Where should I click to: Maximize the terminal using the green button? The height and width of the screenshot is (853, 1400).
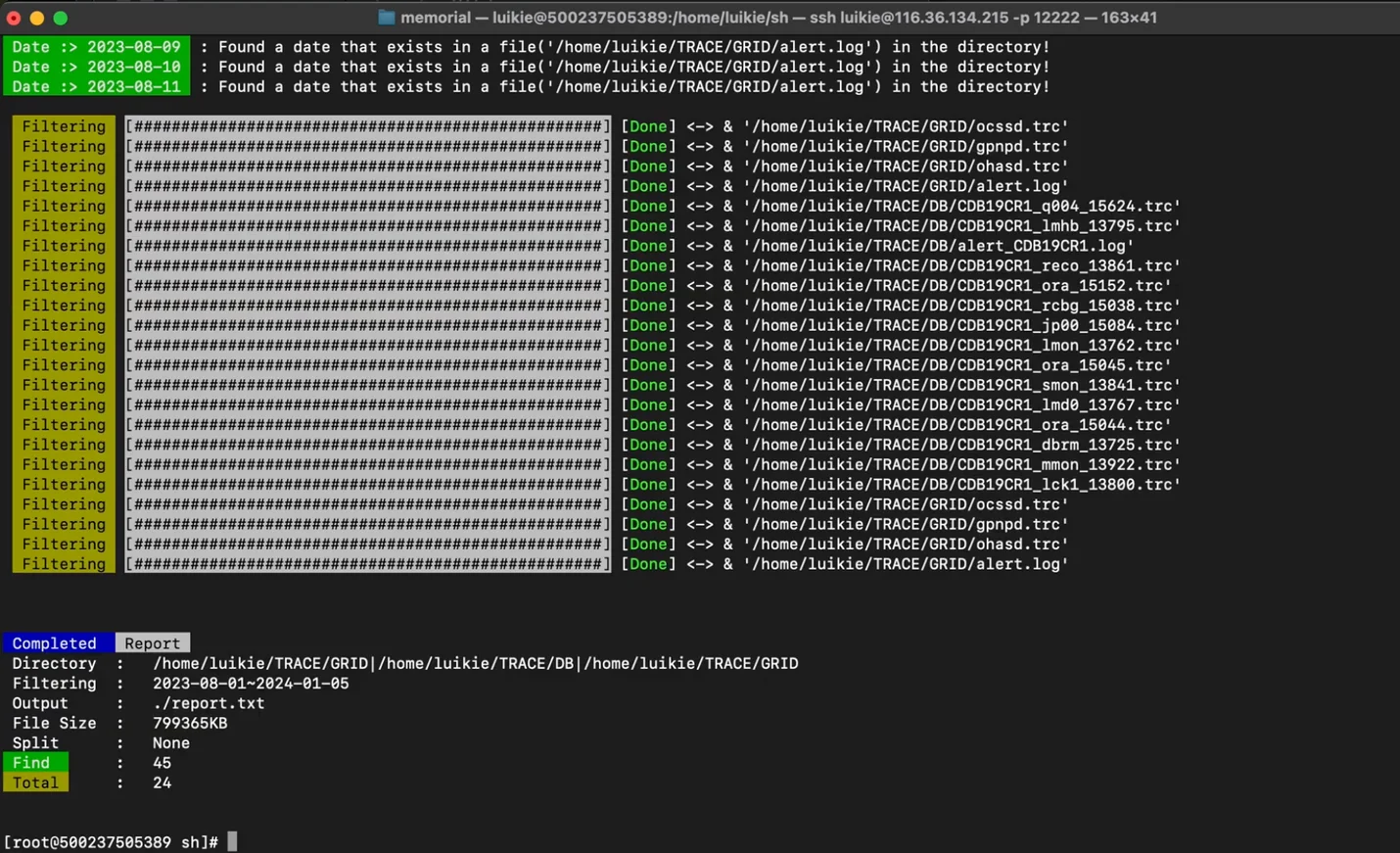click(61, 18)
